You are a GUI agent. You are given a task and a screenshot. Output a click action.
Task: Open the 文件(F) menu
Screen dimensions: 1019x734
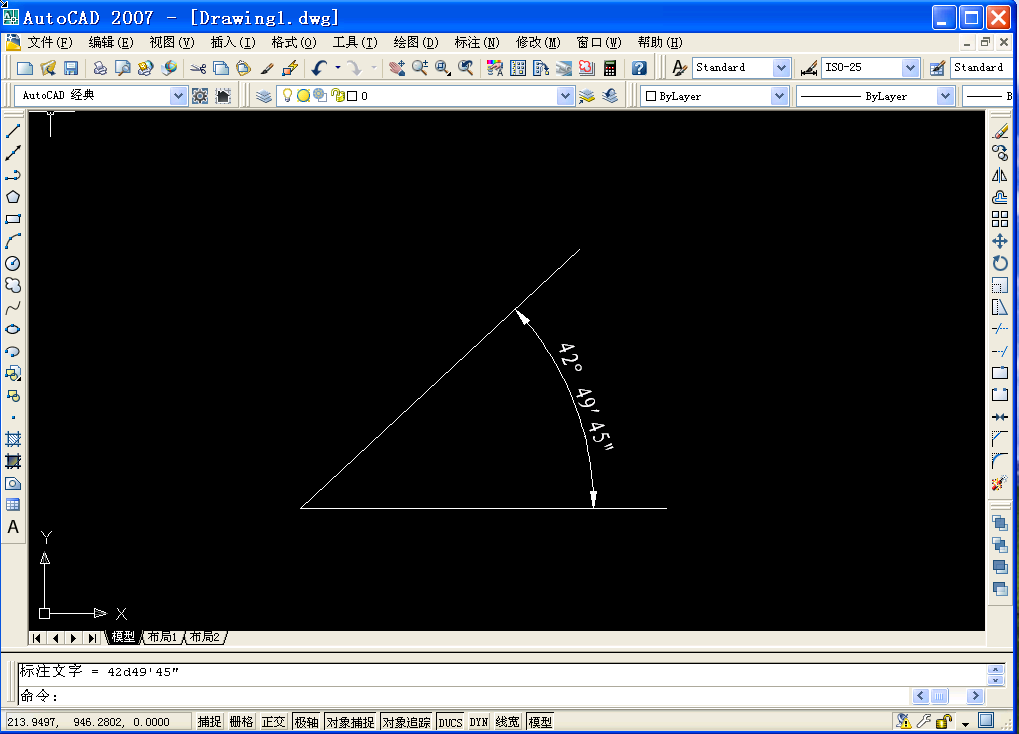coord(49,43)
